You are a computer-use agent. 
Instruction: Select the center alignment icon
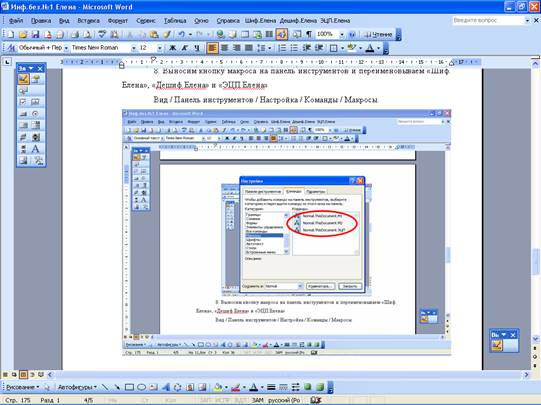pos(225,48)
